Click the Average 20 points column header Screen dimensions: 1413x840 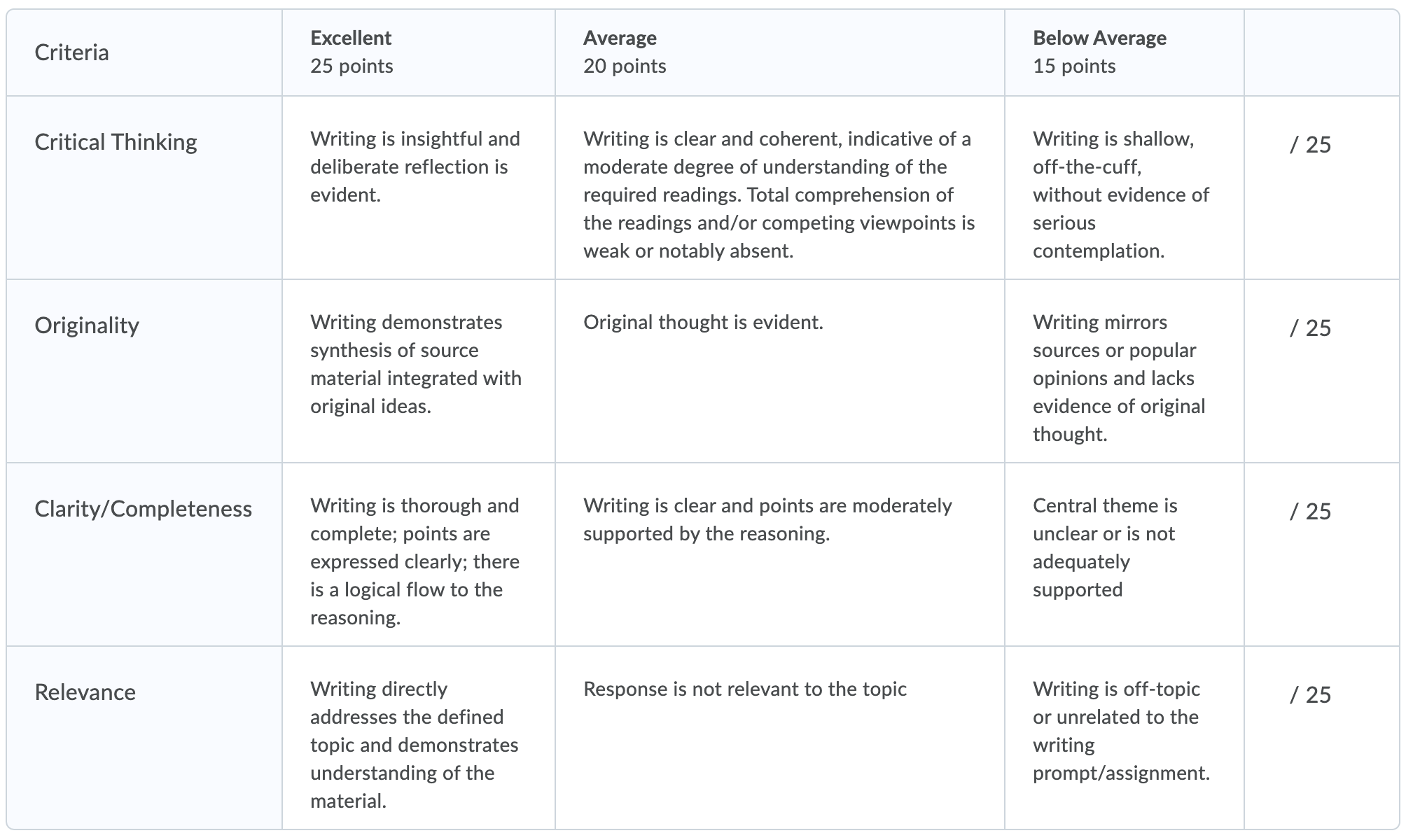780,52
